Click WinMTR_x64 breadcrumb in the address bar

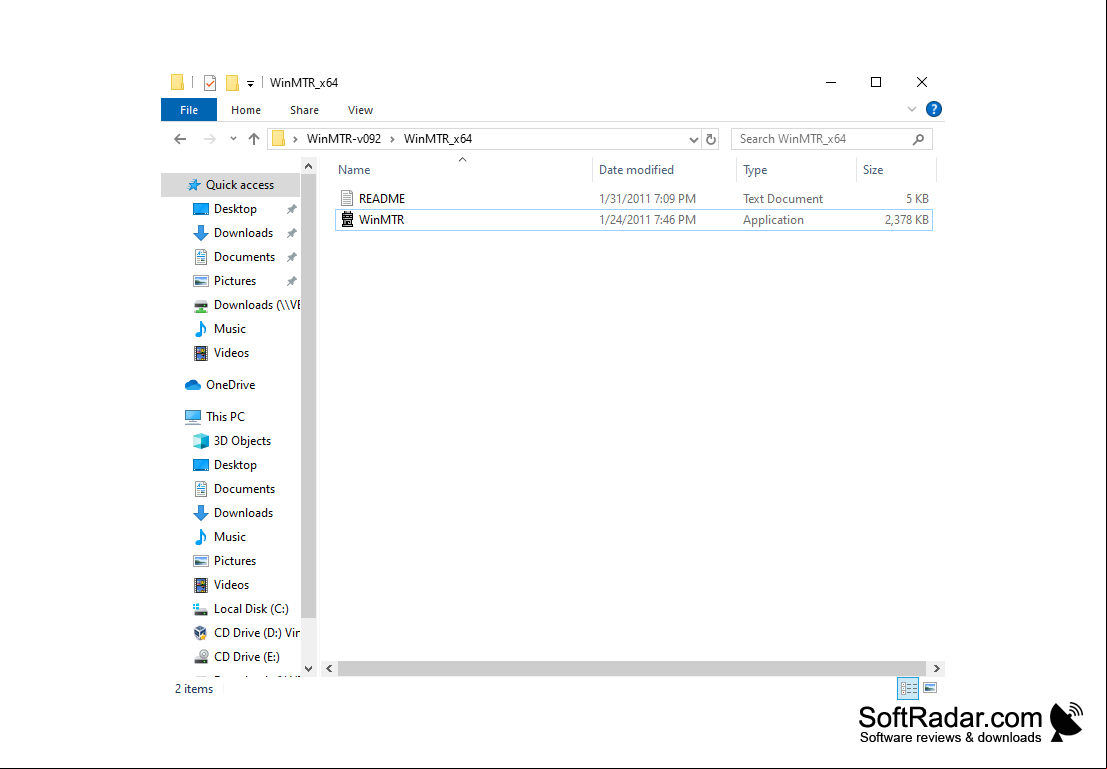coord(438,139)
